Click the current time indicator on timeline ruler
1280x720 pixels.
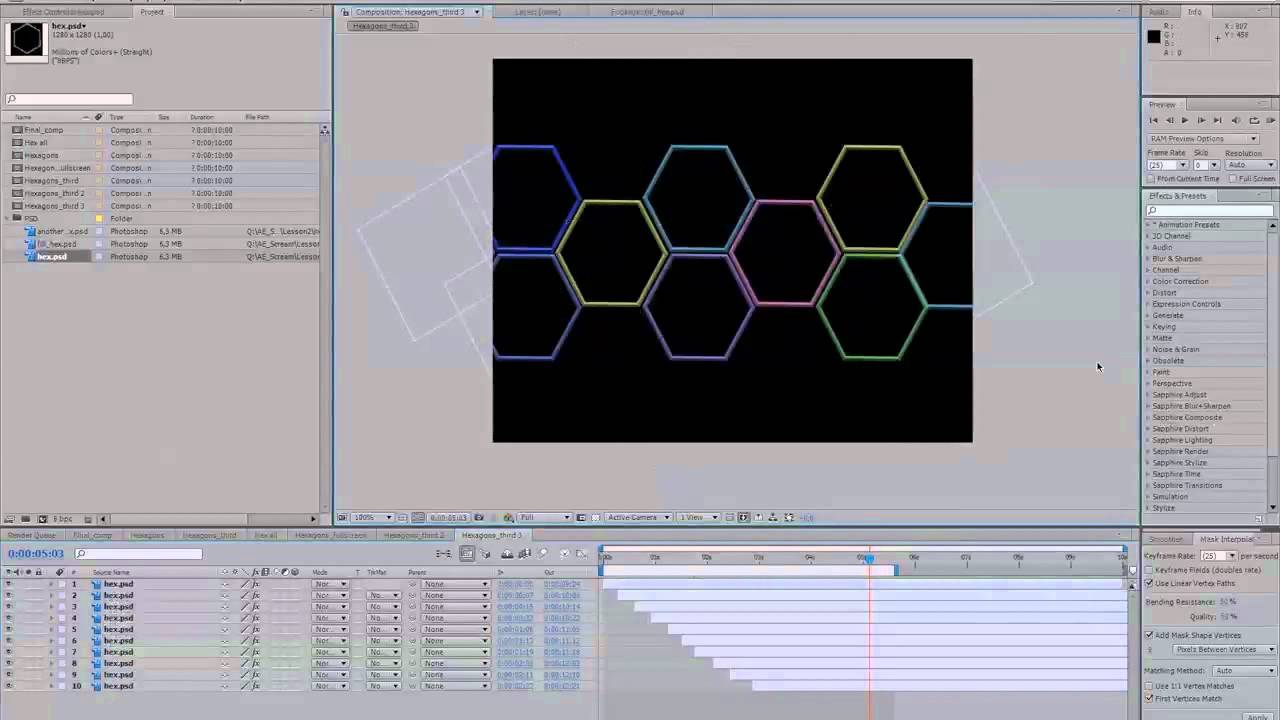pyautogui.click(x=869, y=558)
